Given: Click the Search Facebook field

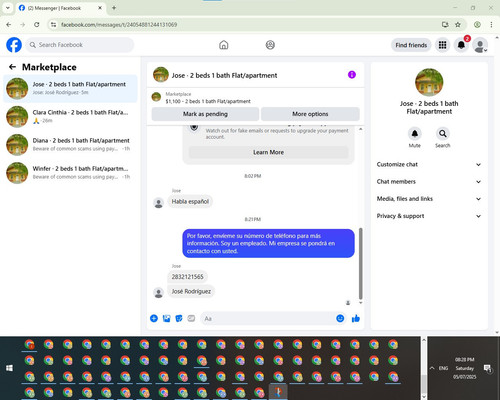Looking at the screenshot, I should (x=80, y=45).
